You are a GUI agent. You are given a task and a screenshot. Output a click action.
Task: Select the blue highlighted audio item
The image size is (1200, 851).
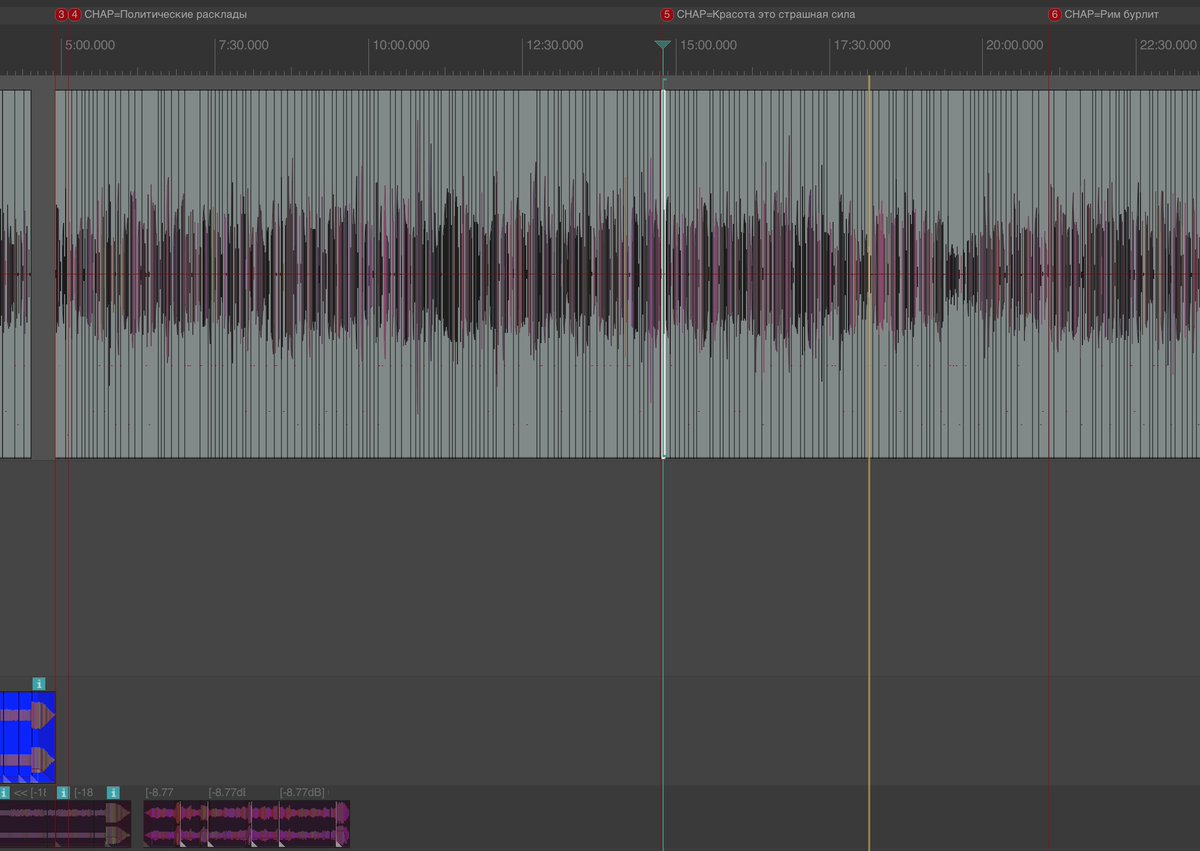(x=27, y=737)
